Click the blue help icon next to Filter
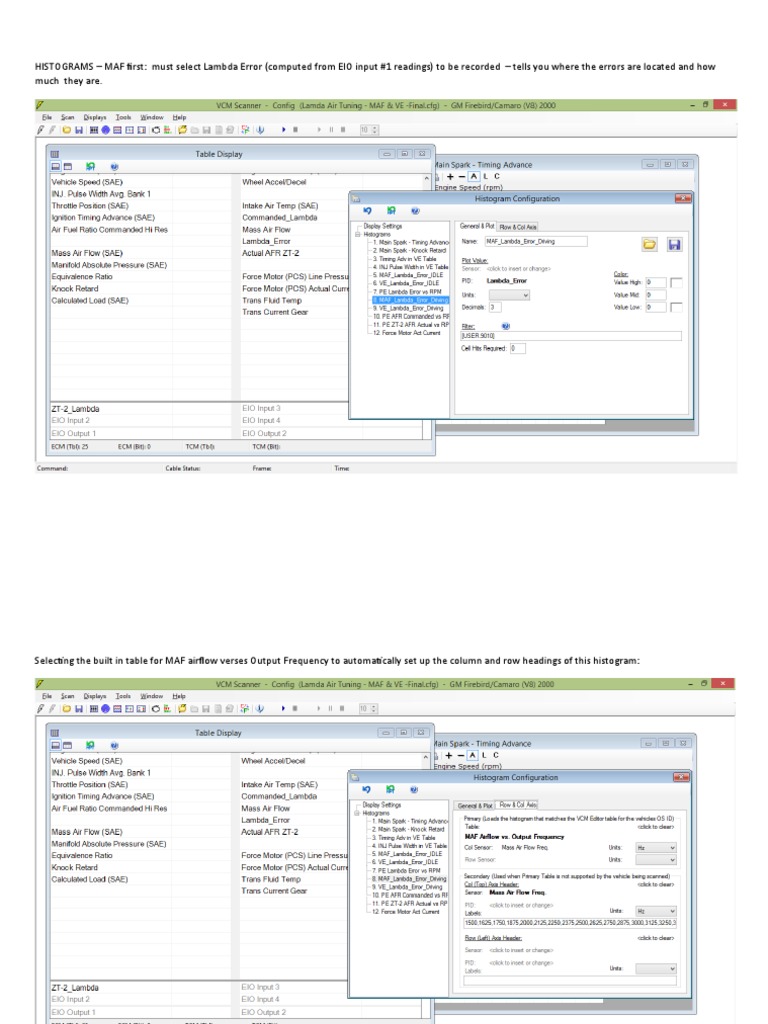This screenshot has width=768, height=1024. pyautogui.click(x=505, y=326)
